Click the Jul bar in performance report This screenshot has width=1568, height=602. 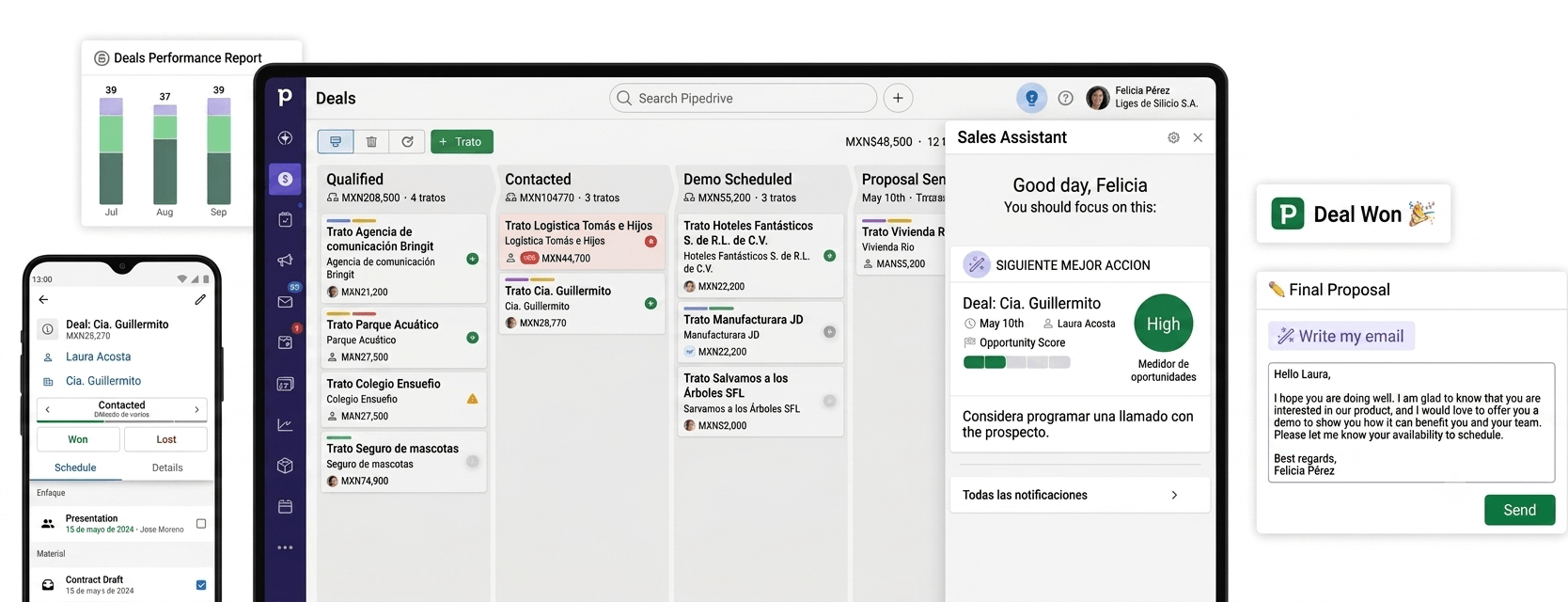point(111,151)
